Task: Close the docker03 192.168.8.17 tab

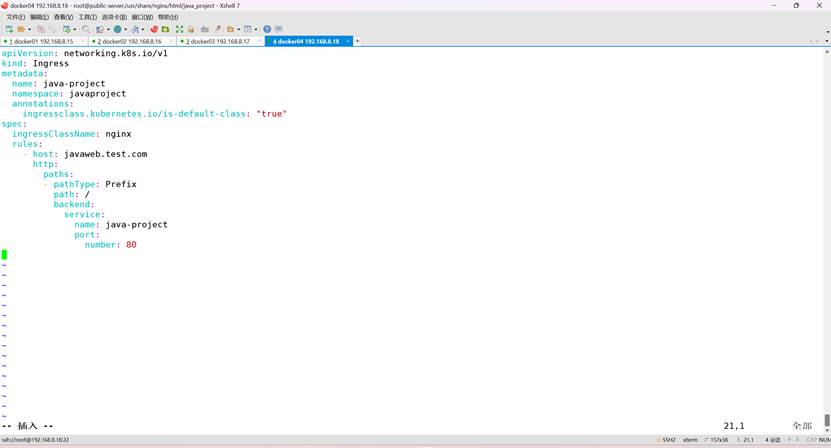Action: (x=259, y=41)
